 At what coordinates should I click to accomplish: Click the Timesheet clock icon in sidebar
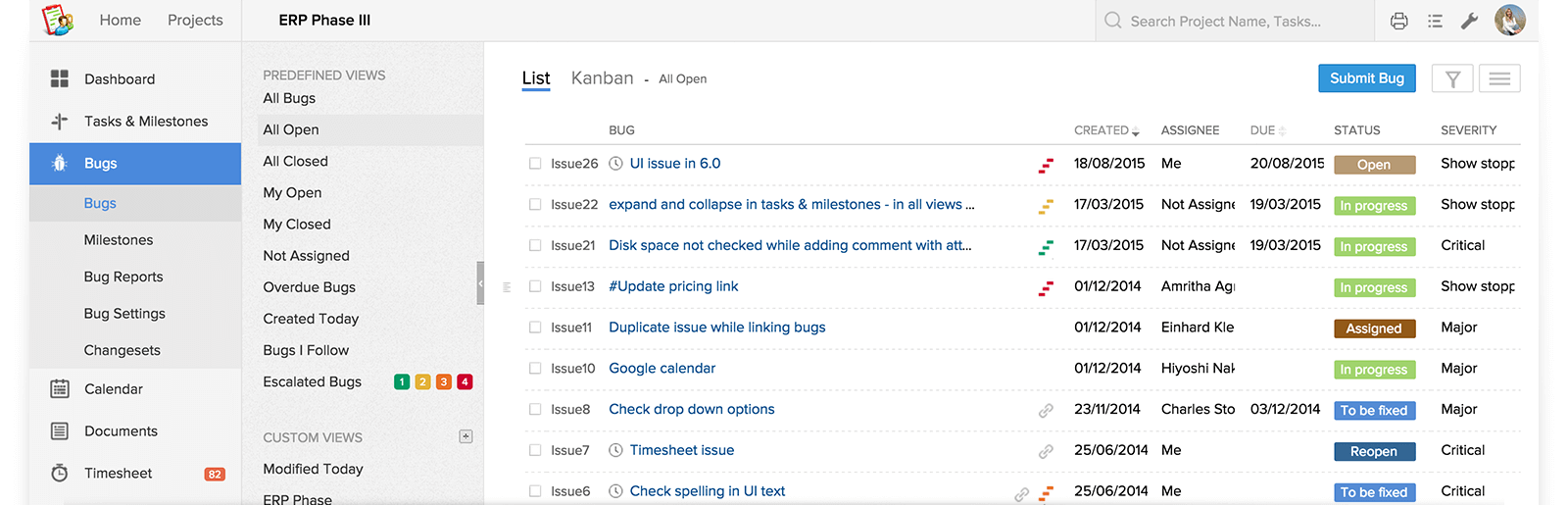coord(60,474)
